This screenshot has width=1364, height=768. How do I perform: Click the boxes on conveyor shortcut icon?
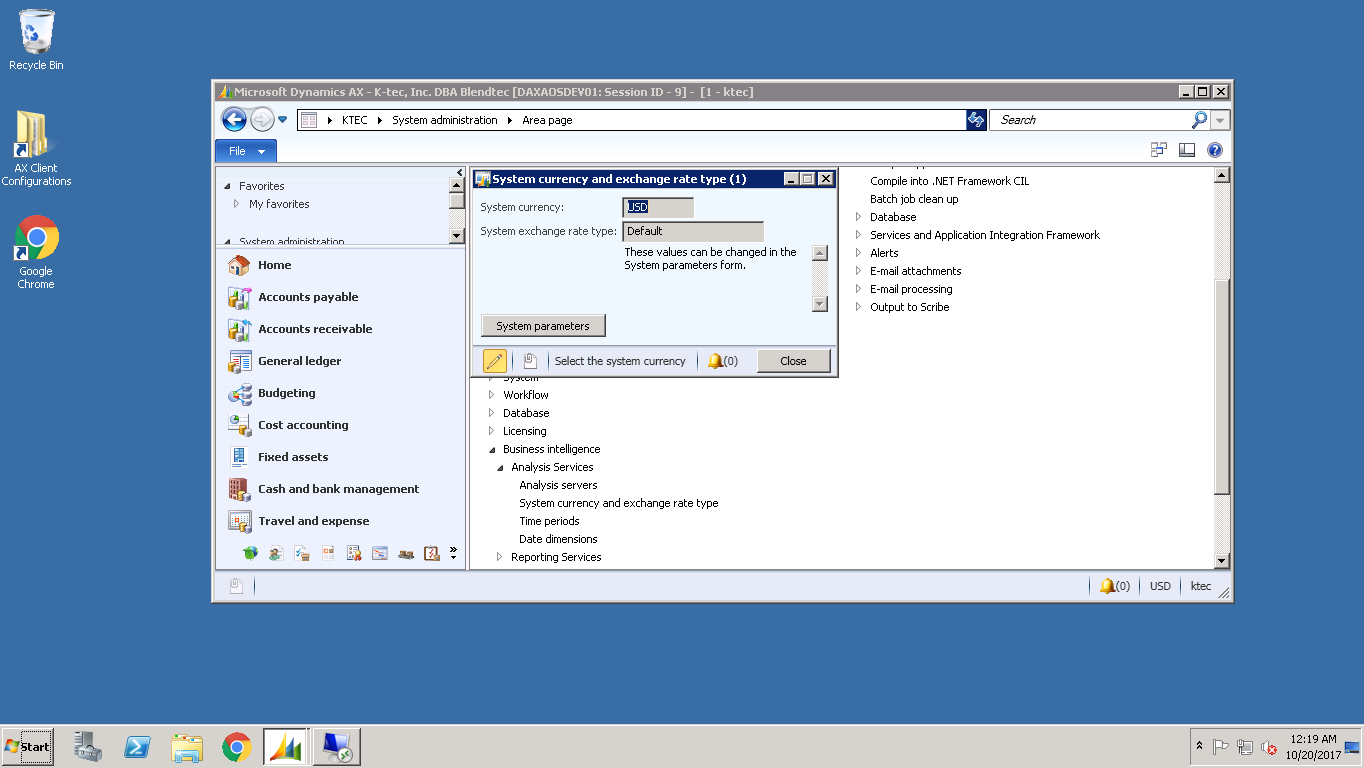coord(406,553)
